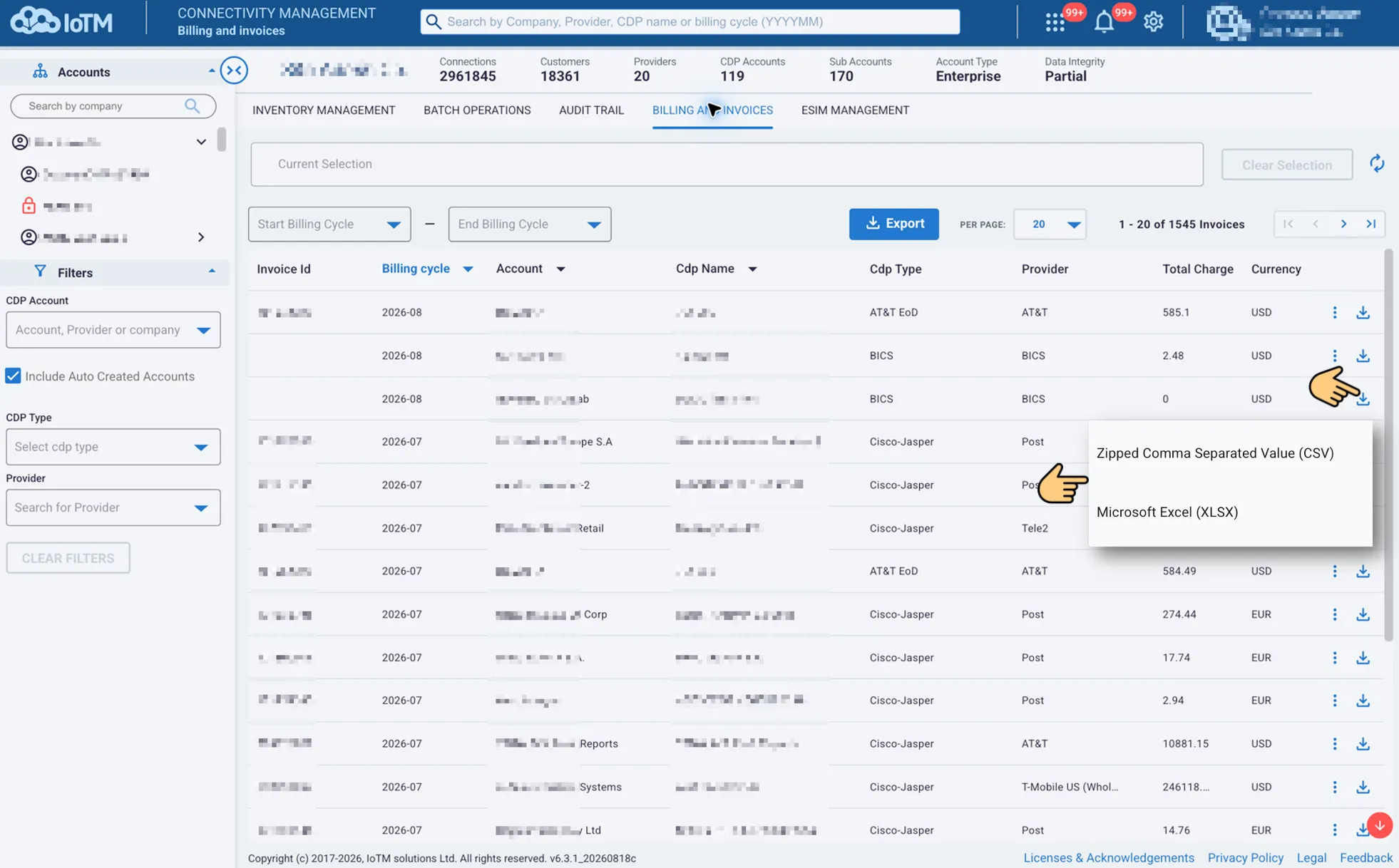Image resolution: width=1399 pixels, height=868 pixels.
Task: Expand the third account tree entry
Action: (201, 237)
